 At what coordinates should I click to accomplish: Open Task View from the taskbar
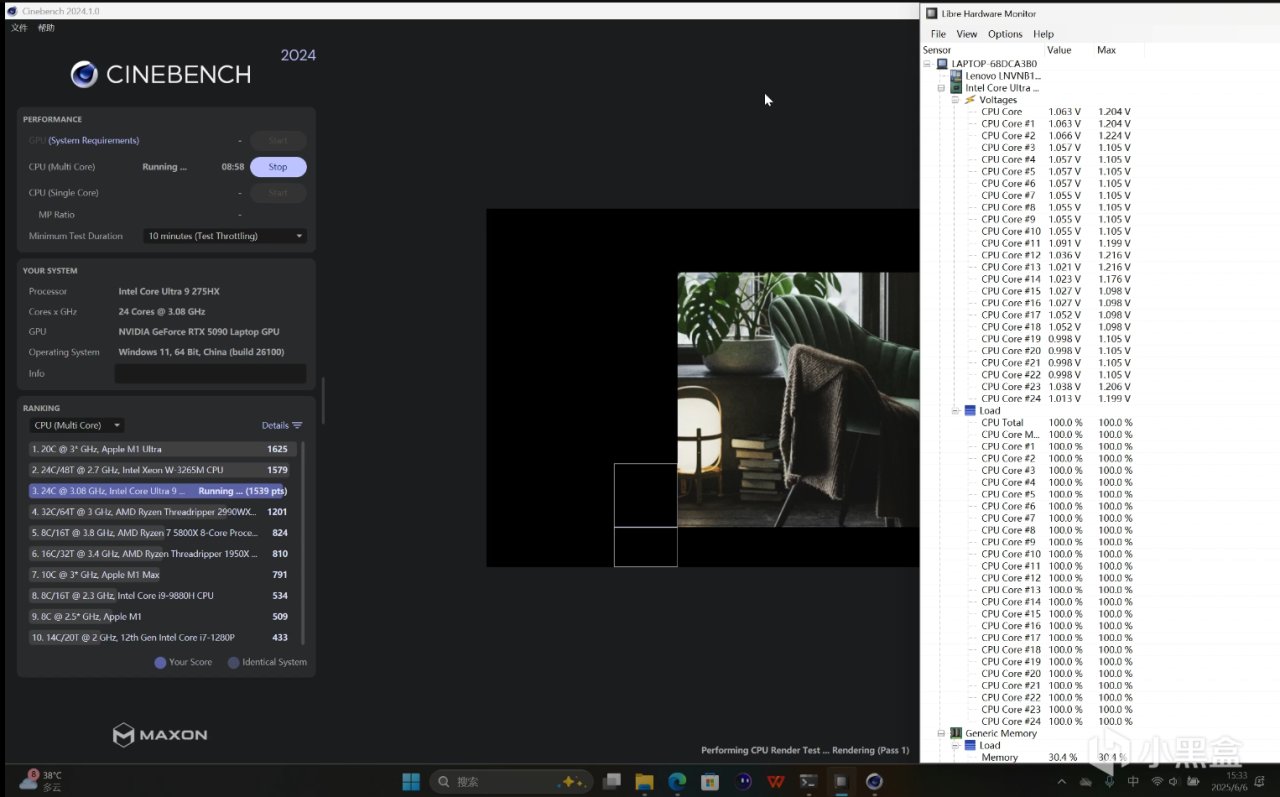[611, 781]
